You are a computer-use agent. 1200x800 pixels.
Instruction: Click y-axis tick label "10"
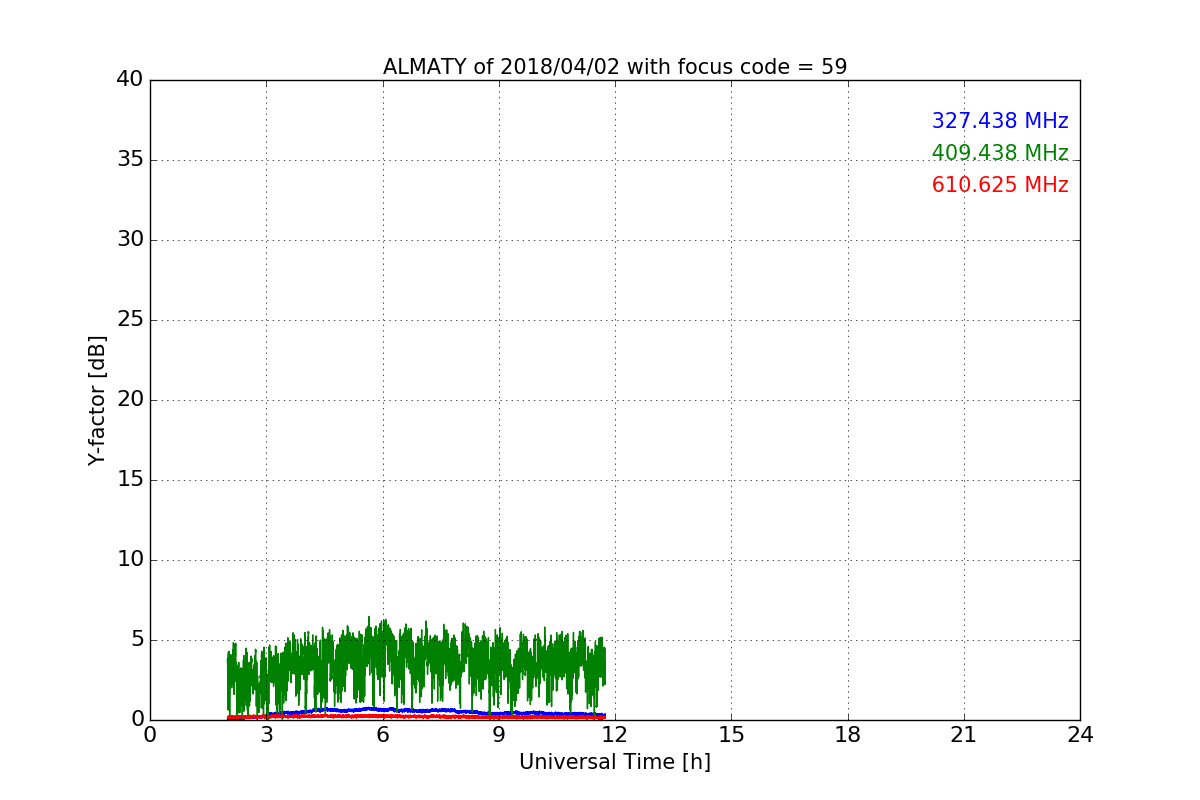point(130,560)
